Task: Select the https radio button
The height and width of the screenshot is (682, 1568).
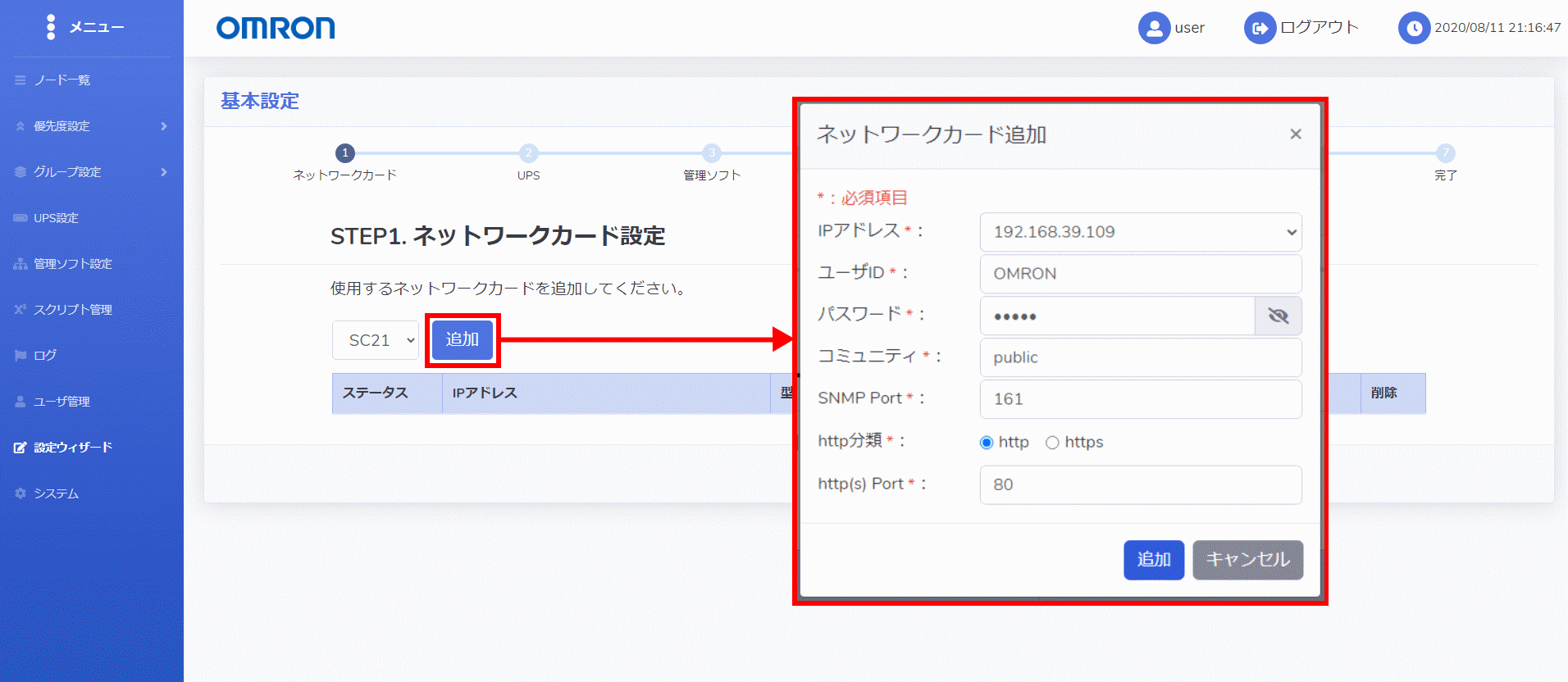Action: pyautogui.click(x=1052, y=443)
